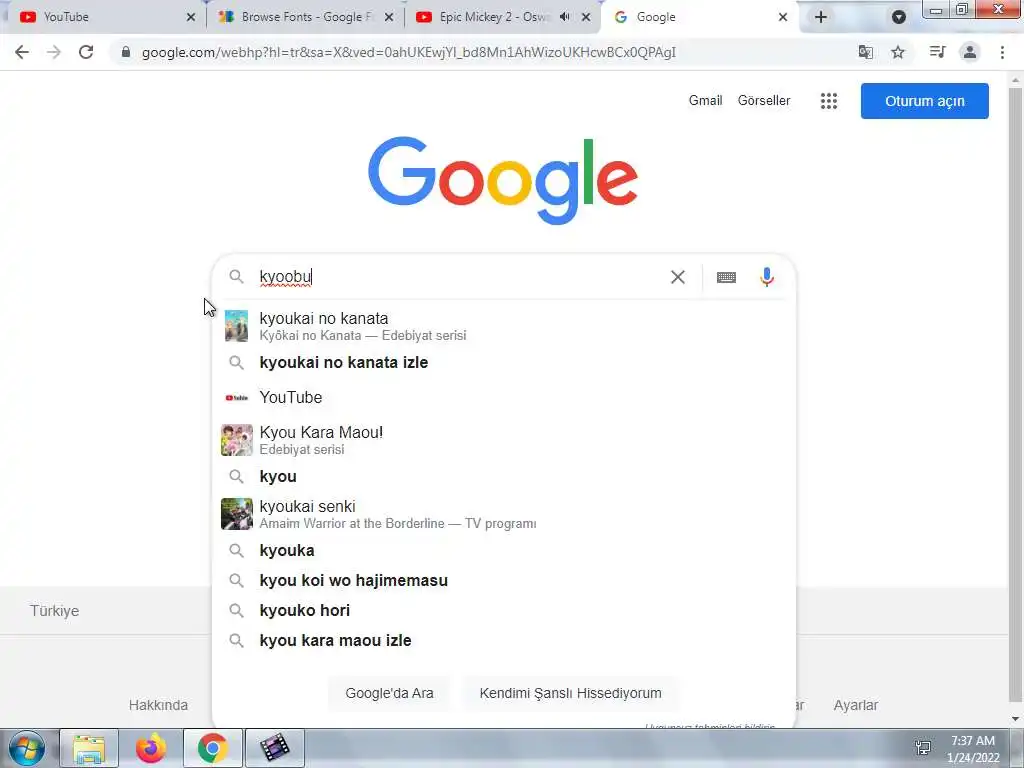Select suggestion Kyou Kara Maou!
This screenshot has height=768, width=1024.
pyautogui.click(x=503, y=440)
